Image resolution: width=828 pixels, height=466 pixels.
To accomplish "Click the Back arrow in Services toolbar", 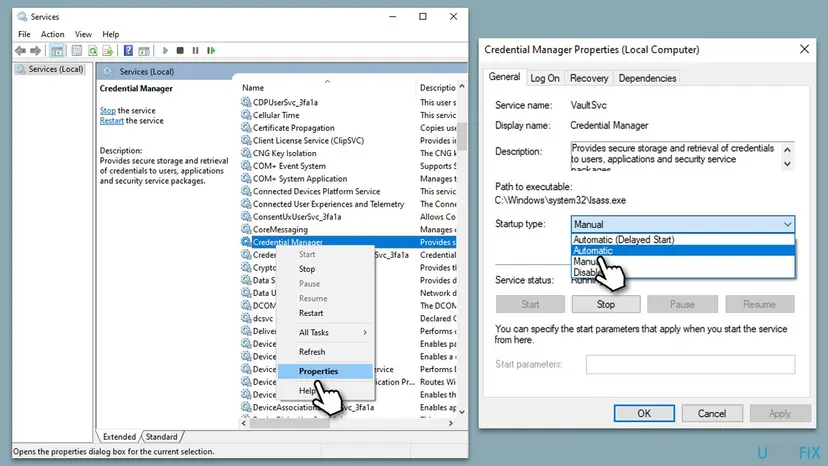I will (x=20, y=51).
